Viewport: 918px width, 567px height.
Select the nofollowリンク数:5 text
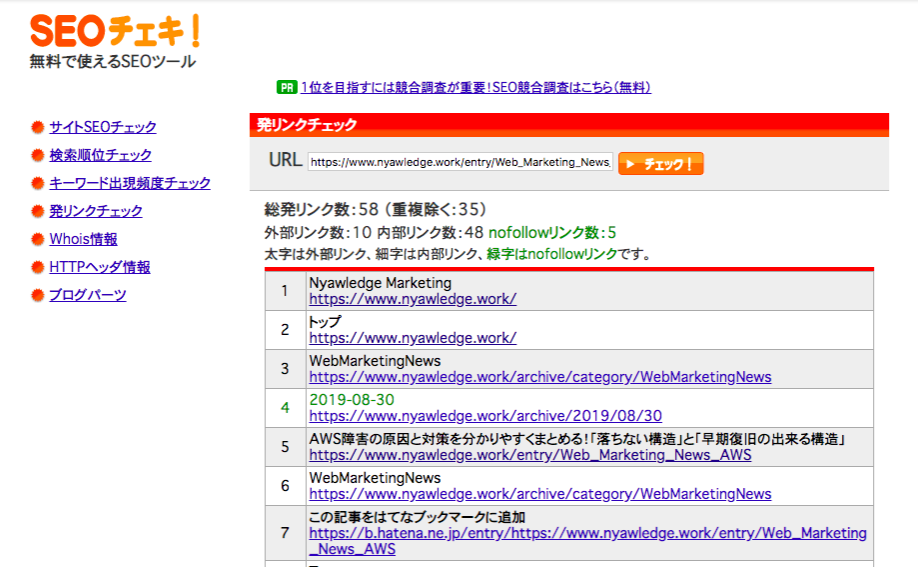click(x=552, y=233)
